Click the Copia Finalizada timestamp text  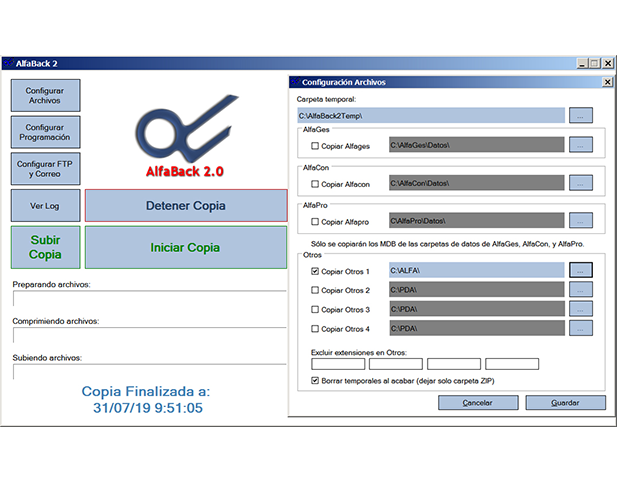point(147,400)
